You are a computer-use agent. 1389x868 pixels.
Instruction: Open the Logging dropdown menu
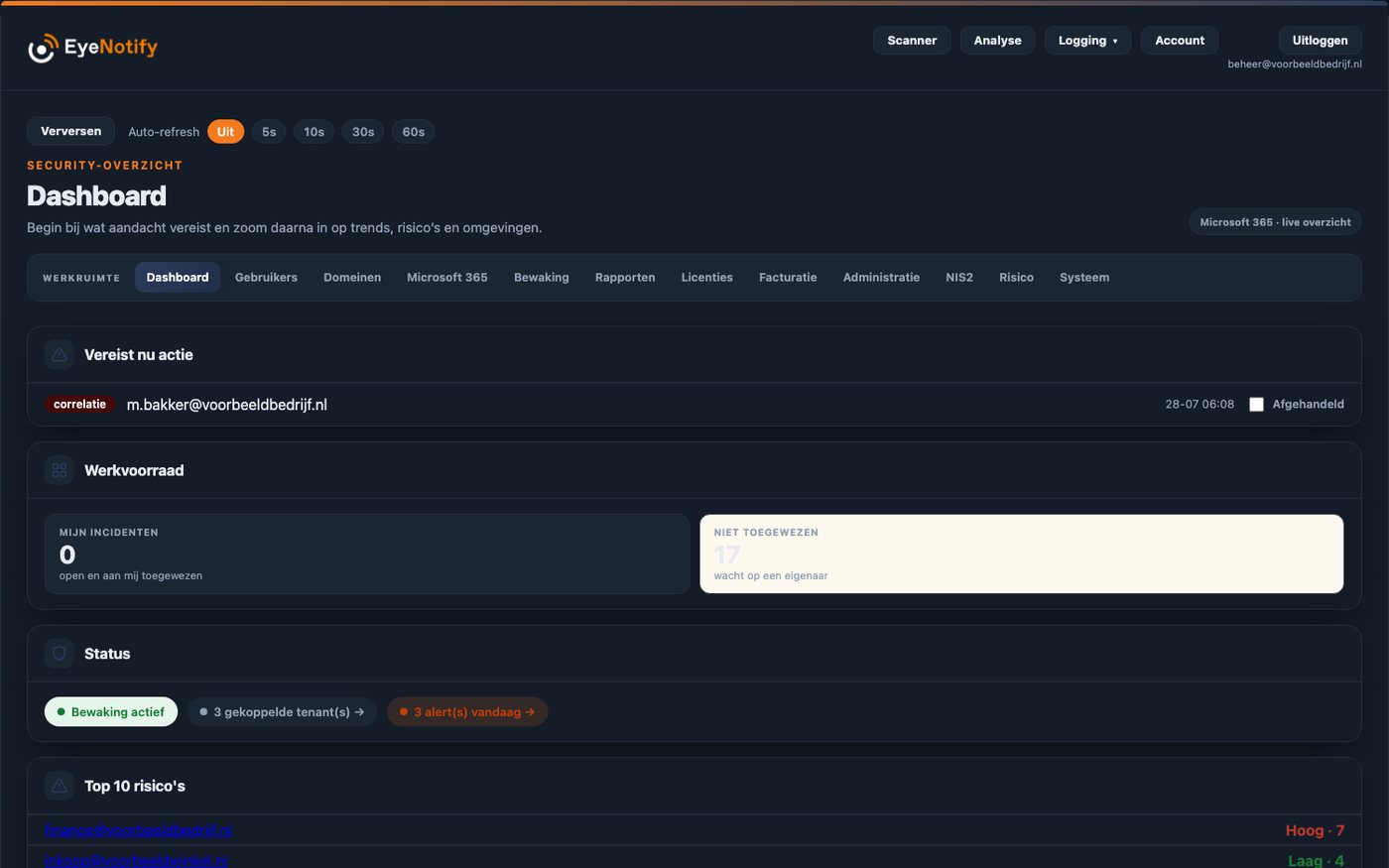(x=1087, y=41)
